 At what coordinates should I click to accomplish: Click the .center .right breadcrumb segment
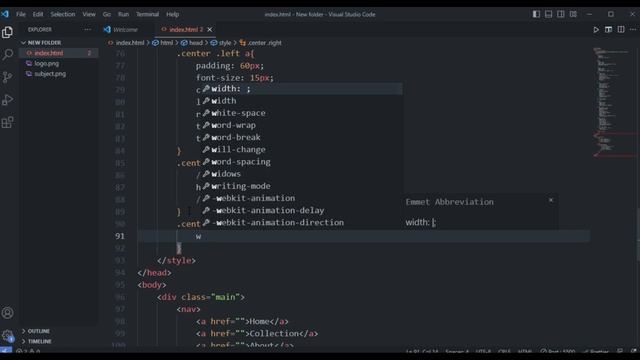260,42
